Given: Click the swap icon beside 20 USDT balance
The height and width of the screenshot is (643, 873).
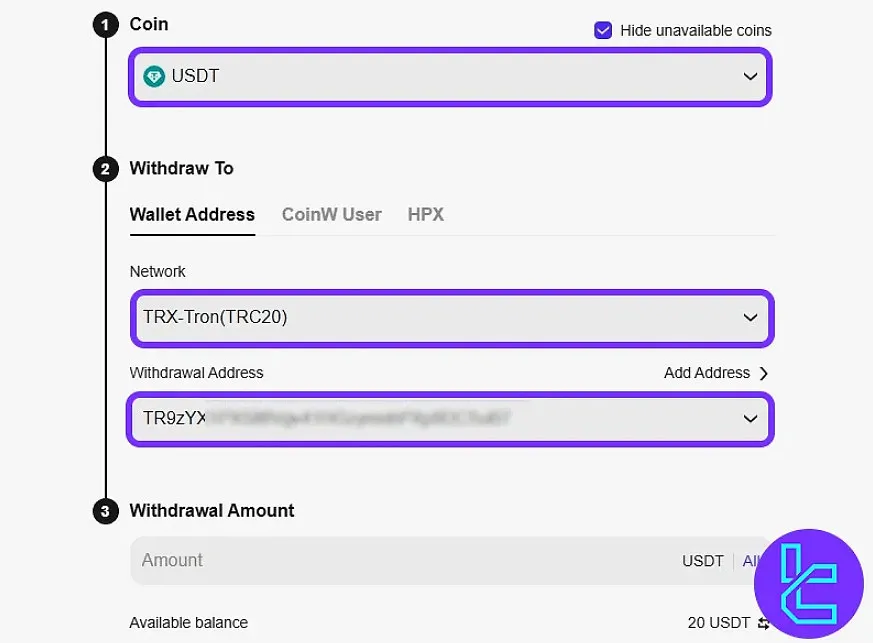Looking at the screenshot, I should tap(762, 624).
